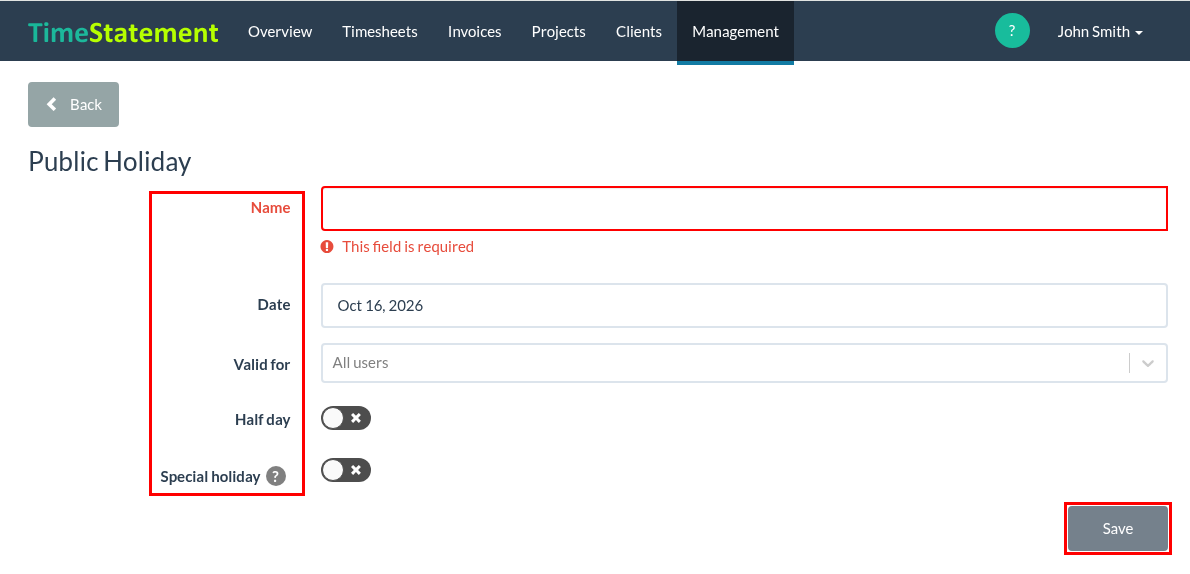Click the Back button
Image resolution: width=1190 pixels, height=574 pixels.
(74, 104)
